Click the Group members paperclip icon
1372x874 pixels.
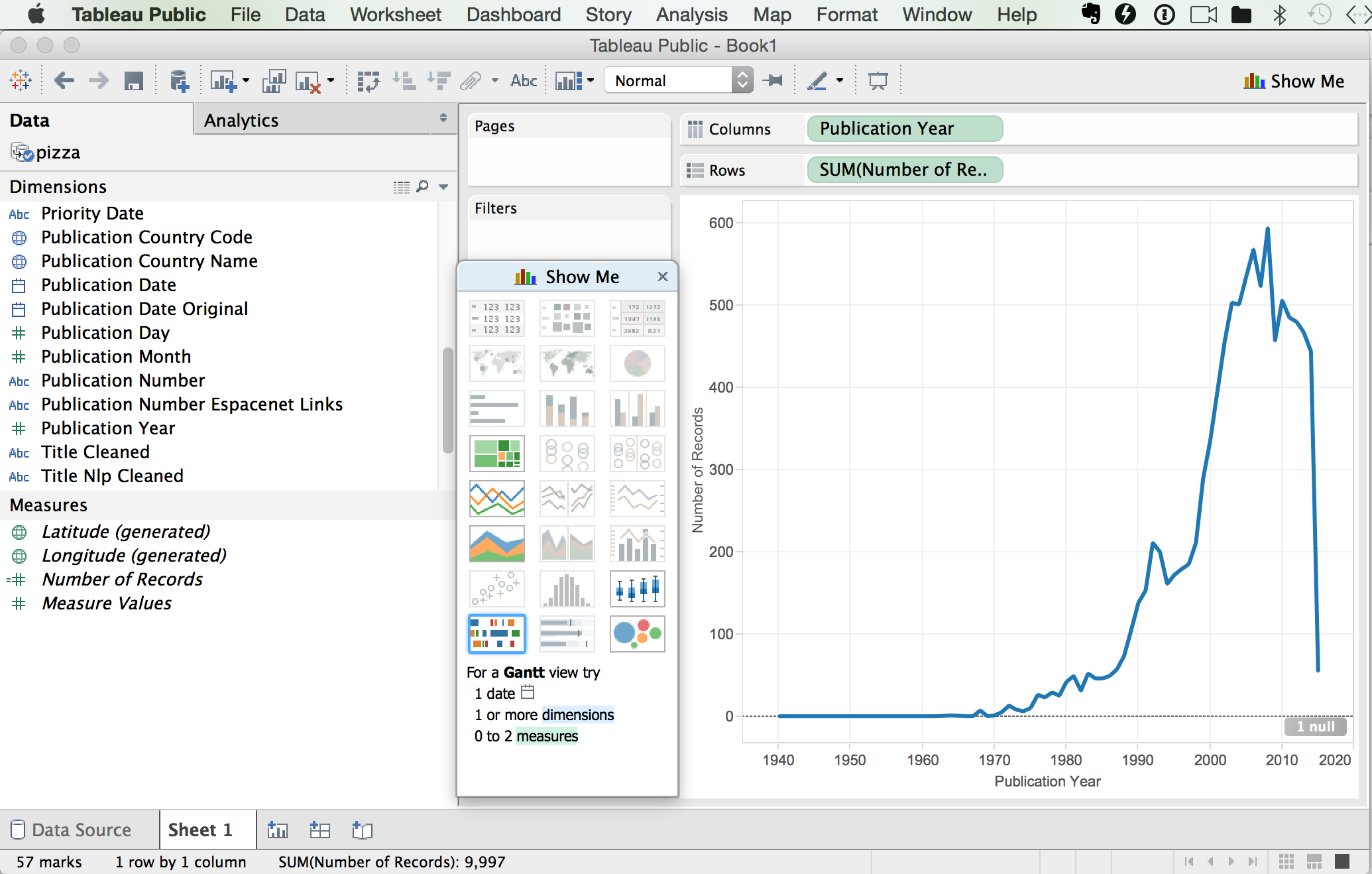click(x=471, y=81)
